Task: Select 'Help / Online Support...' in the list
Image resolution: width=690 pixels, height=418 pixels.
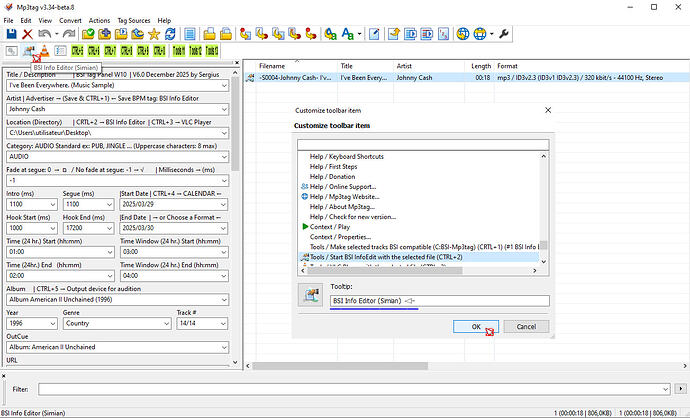Action: [x=342, y=187]
